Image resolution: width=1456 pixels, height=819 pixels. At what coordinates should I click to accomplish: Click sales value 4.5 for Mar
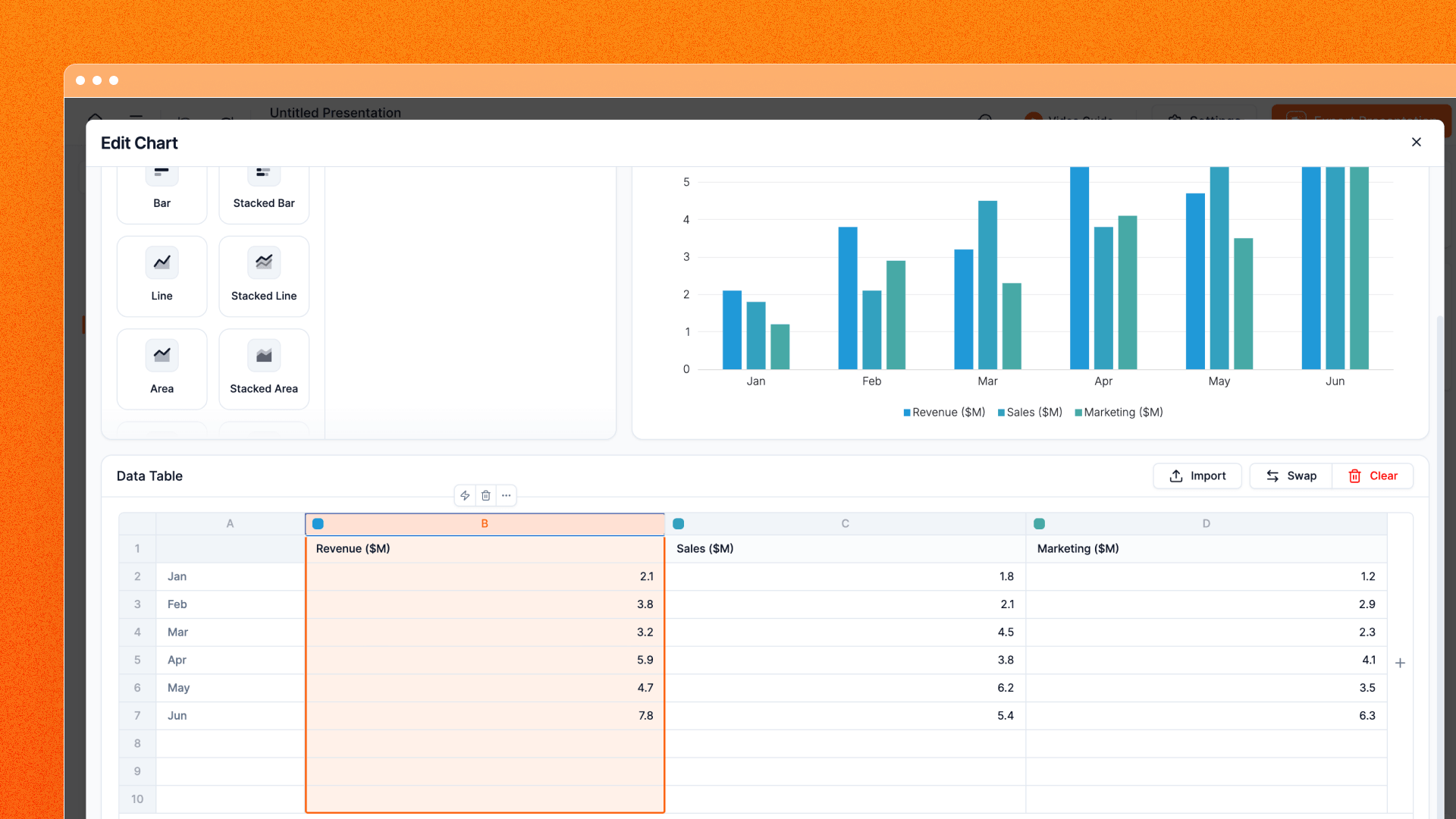[846, 632]
